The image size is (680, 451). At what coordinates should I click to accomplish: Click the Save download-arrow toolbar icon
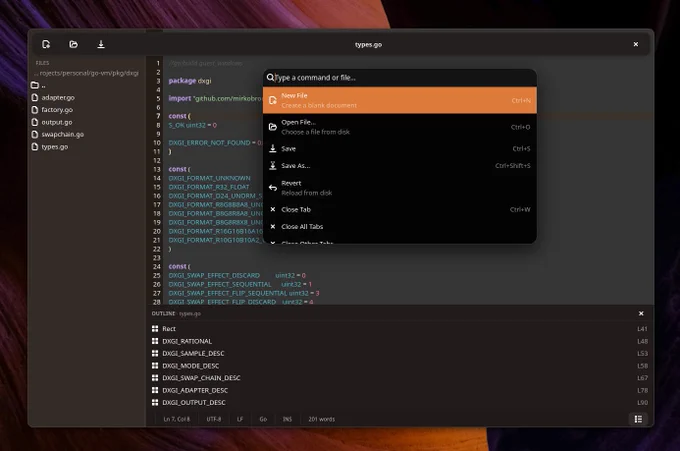click(x=101, y=44)
